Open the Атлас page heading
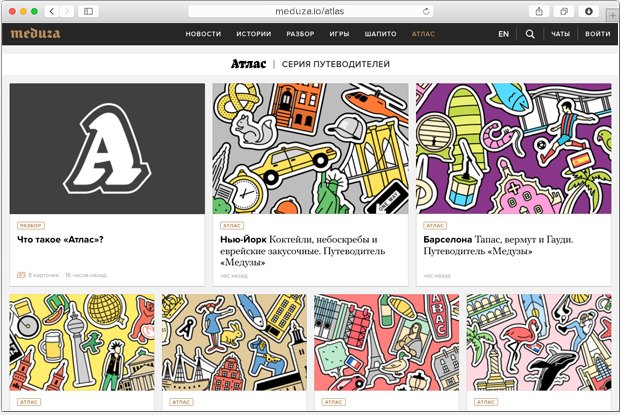The height and width of the screenshot is (415, 620). pos(248,64)
